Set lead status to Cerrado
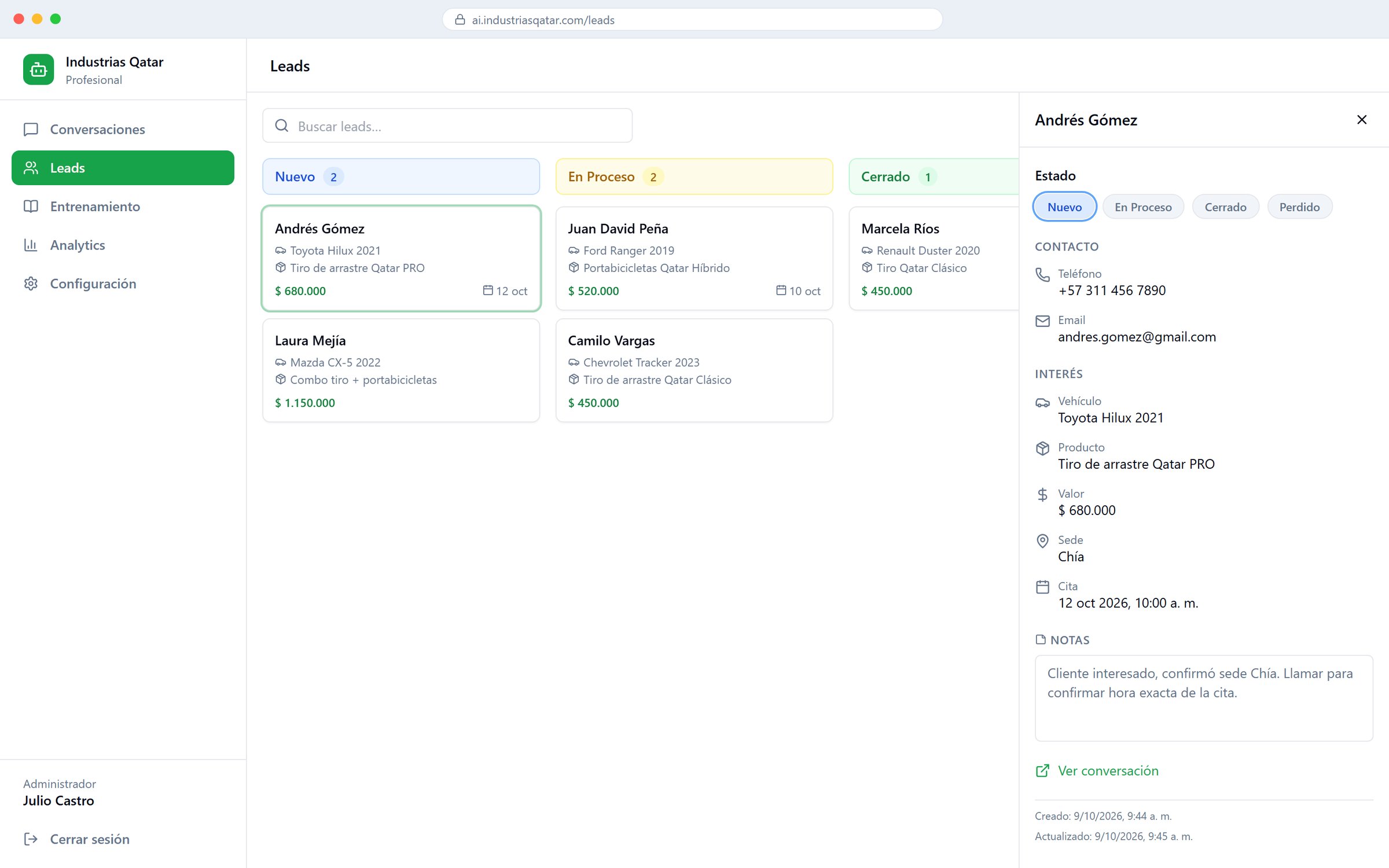The image size is (1389, 868). click(1225, 207)
